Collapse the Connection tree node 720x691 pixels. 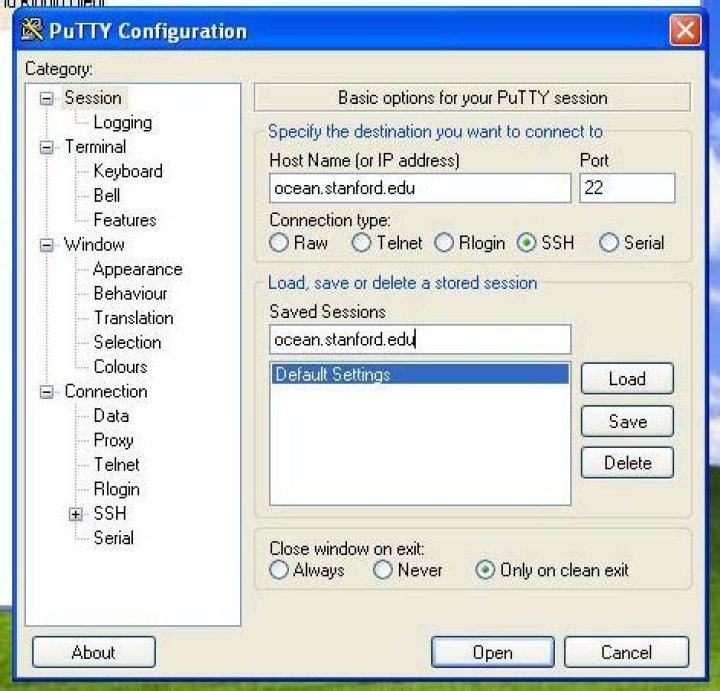click(47, 392)
